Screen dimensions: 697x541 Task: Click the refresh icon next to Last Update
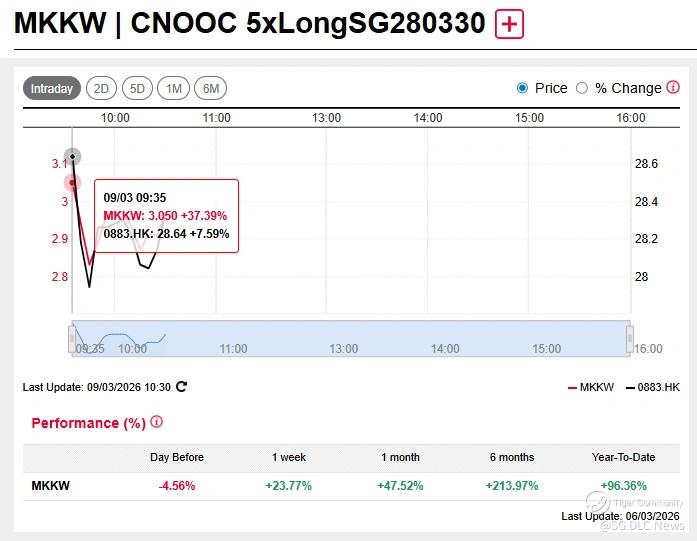click(x=181, y=386)
